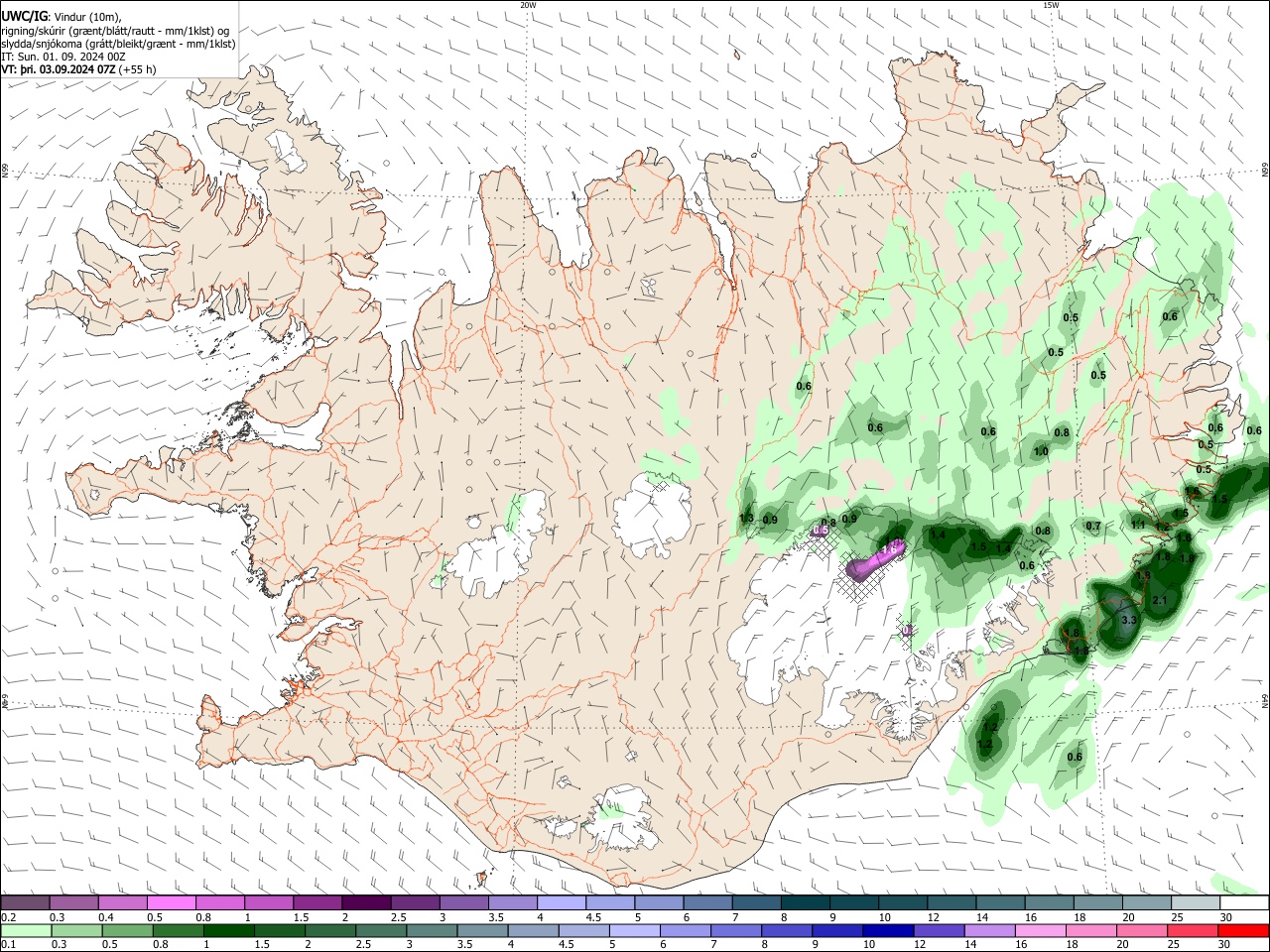This screenshot has width=1270, height=952.
Task: Click the pale gray 25 swatch in the top legend row
Action: (x=1195, y=903)
